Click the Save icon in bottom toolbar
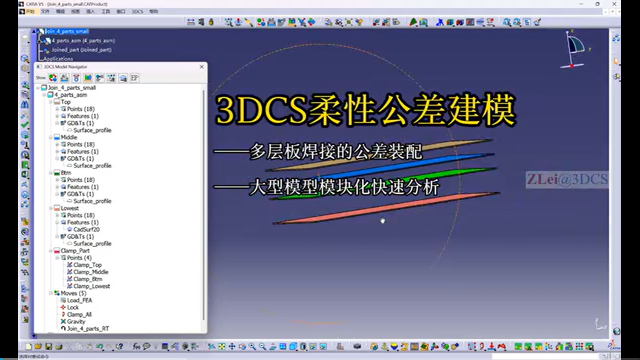This screenshot has height=360, width=640. click(x=49, y=347)
